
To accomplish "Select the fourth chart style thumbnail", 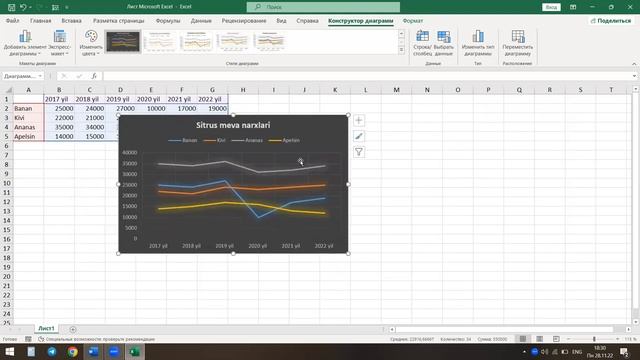I will pos(233,41).
